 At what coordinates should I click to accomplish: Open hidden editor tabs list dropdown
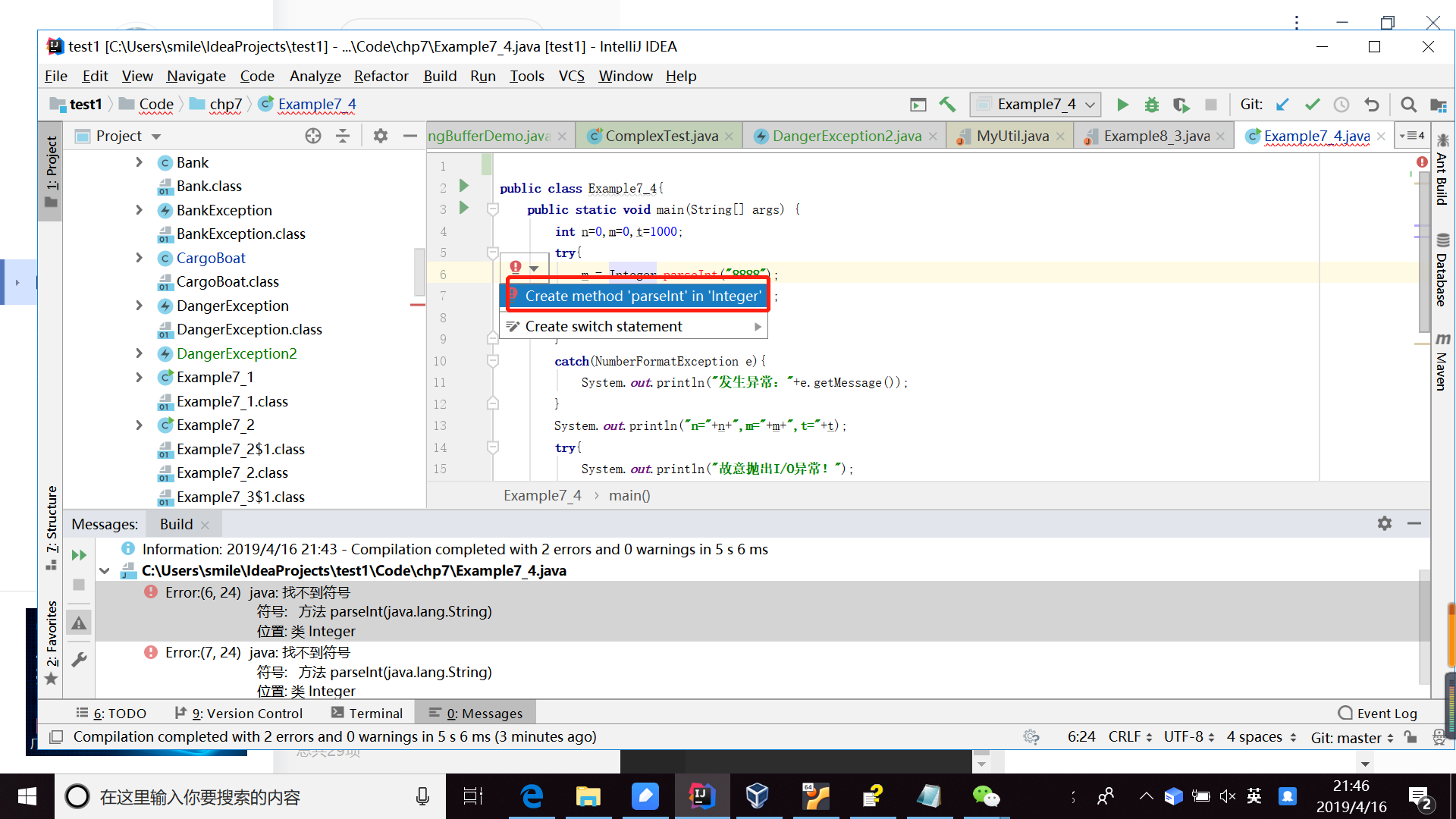1412,136
